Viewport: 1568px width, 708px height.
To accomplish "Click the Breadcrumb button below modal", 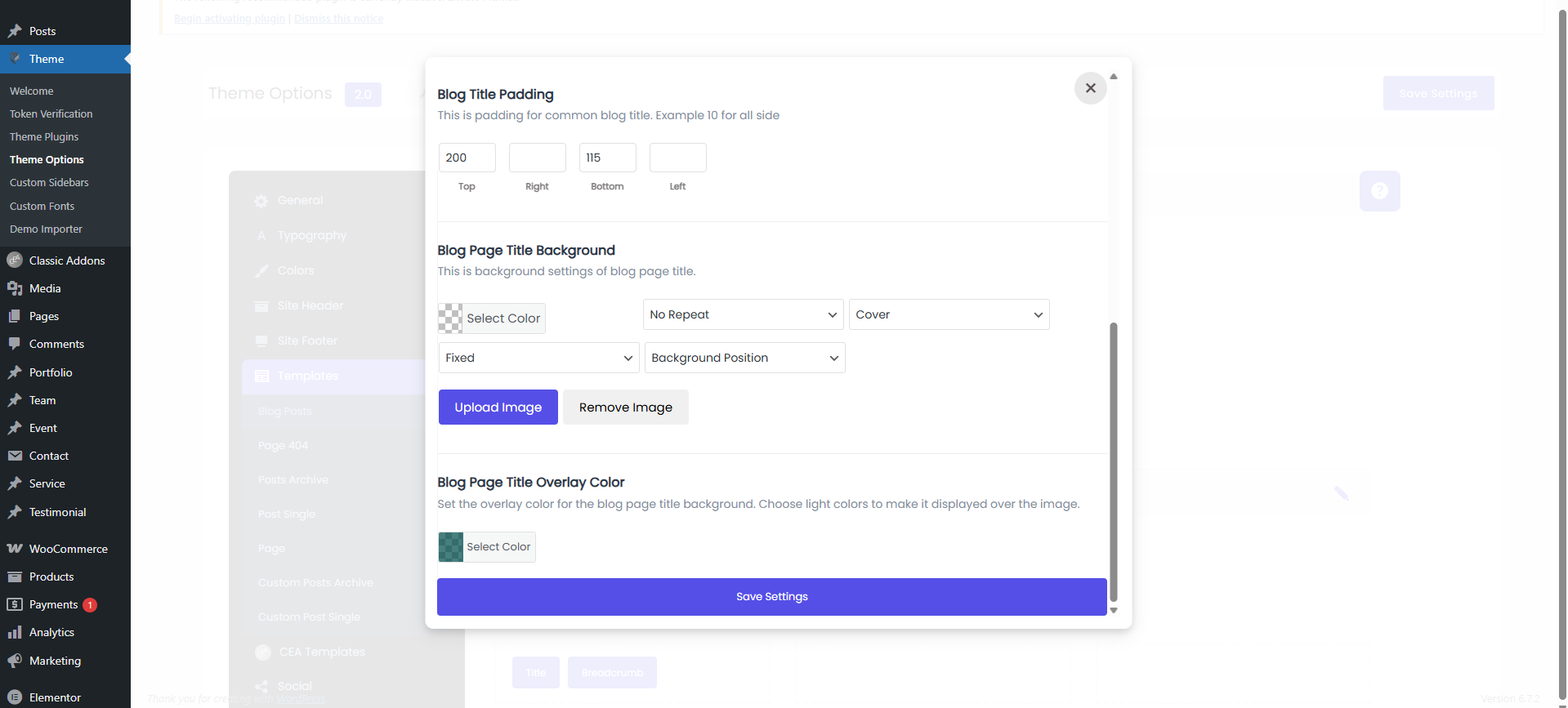I will [x=613, y=673].
